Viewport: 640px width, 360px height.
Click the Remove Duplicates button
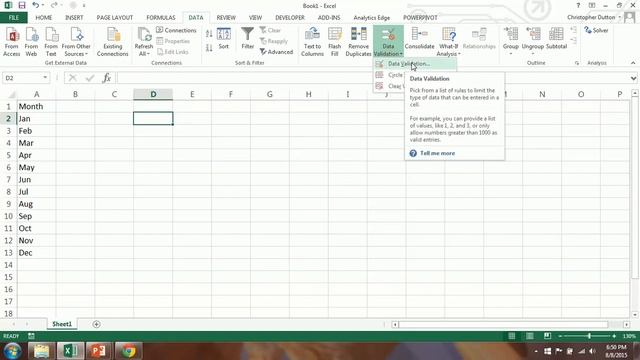coord(358,42)
